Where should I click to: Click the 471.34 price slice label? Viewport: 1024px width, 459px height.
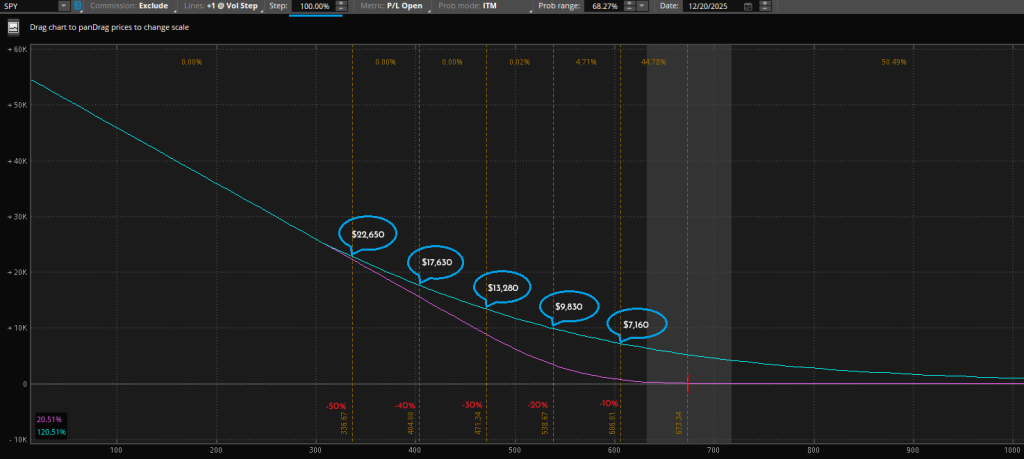(478, 423)
